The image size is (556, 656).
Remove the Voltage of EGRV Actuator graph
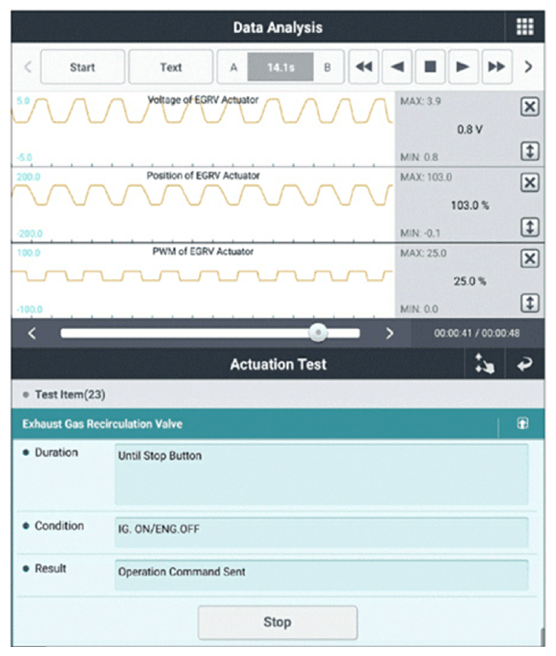[530, 107]
